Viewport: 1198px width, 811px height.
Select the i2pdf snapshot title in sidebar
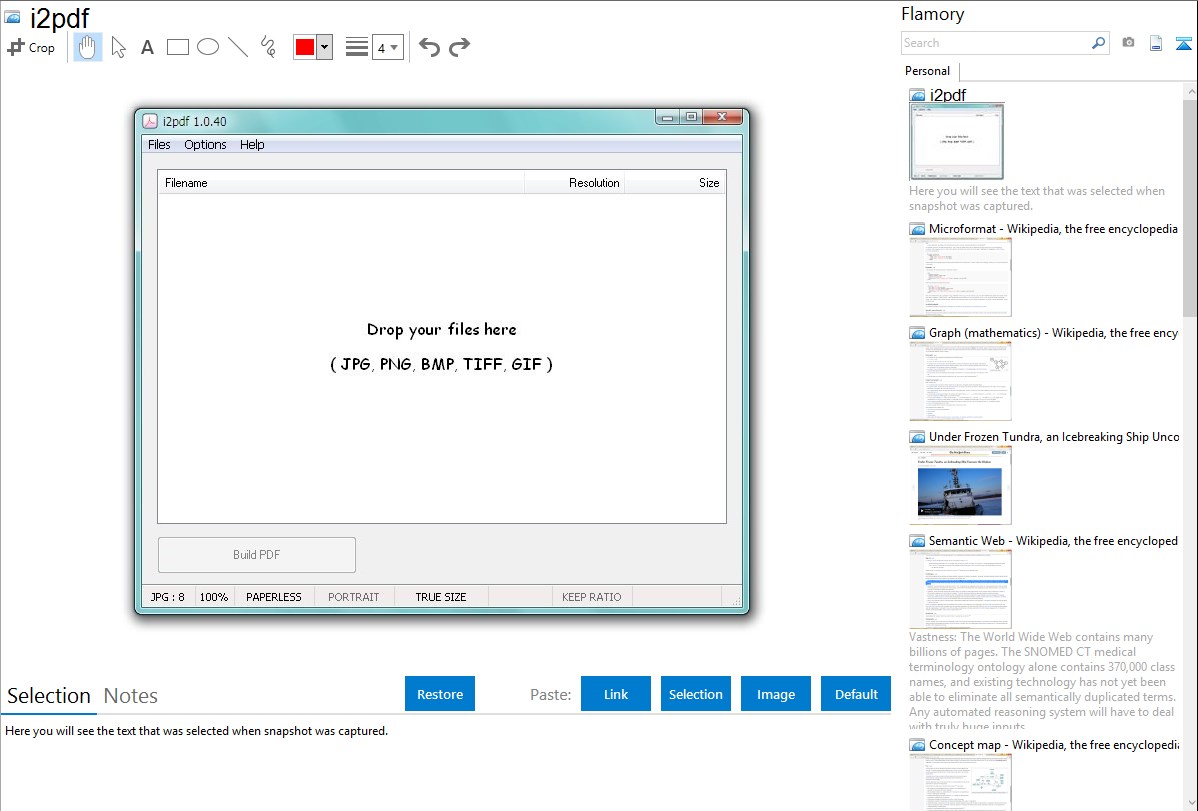click(x=947, y=95)
